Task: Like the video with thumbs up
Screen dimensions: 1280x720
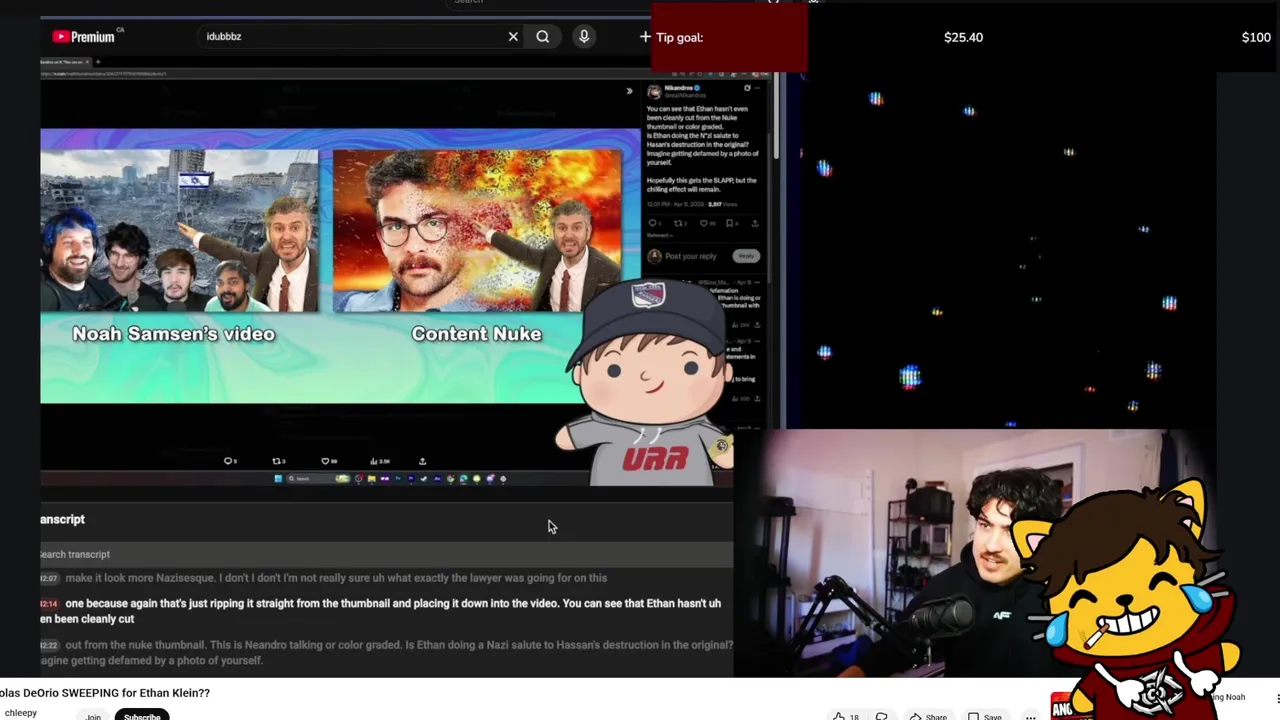Action: point(848,716)
